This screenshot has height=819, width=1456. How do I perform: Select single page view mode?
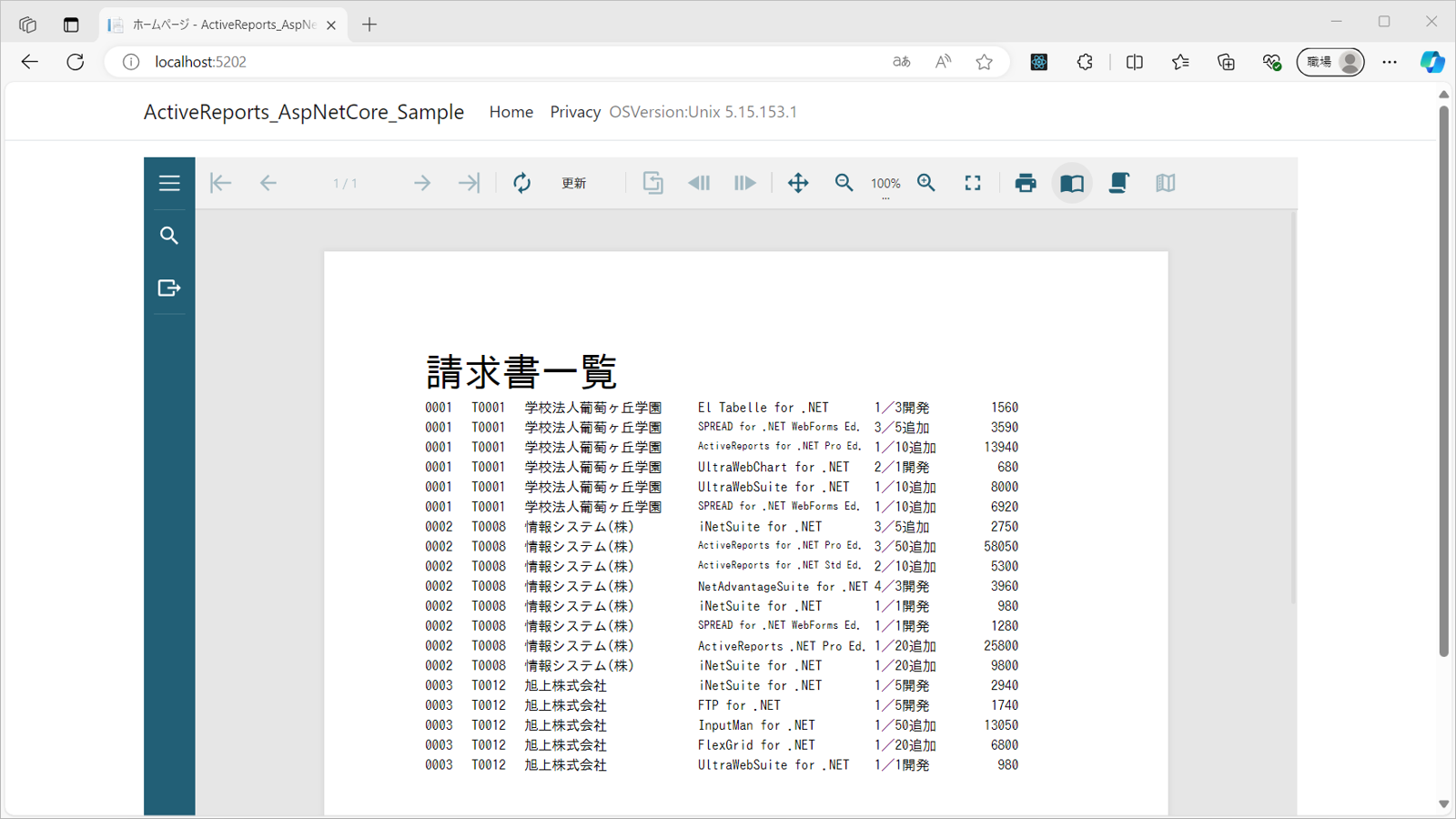pos(1072,183)
